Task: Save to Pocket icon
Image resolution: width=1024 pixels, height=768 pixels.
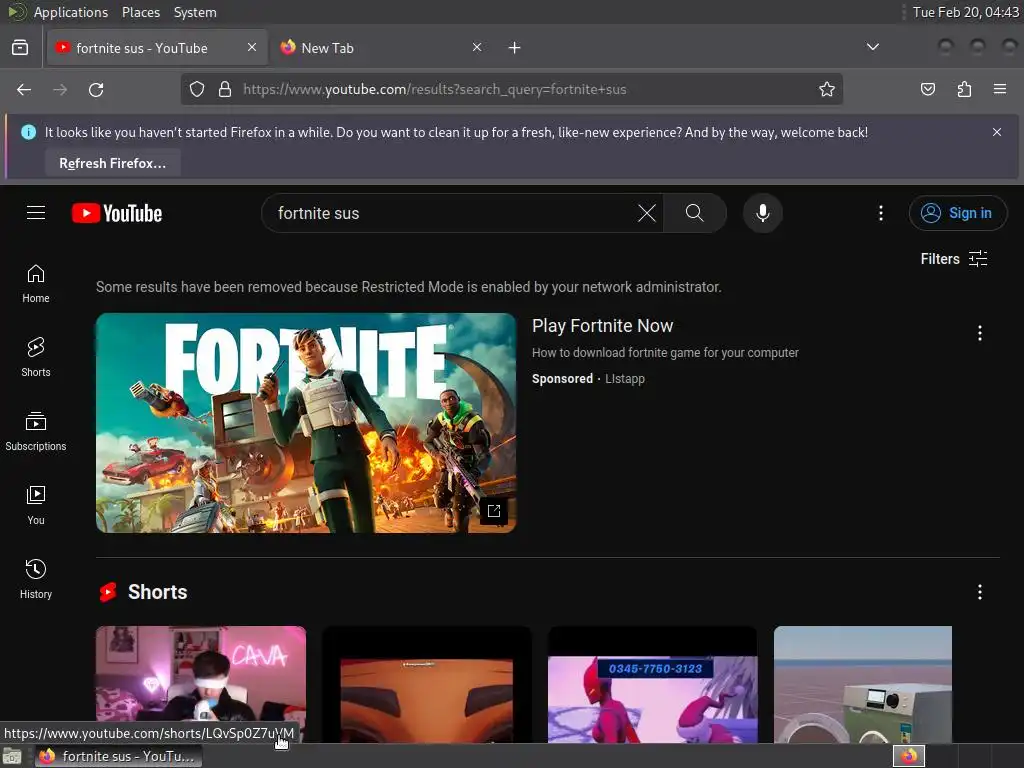Action: (927, 89)
